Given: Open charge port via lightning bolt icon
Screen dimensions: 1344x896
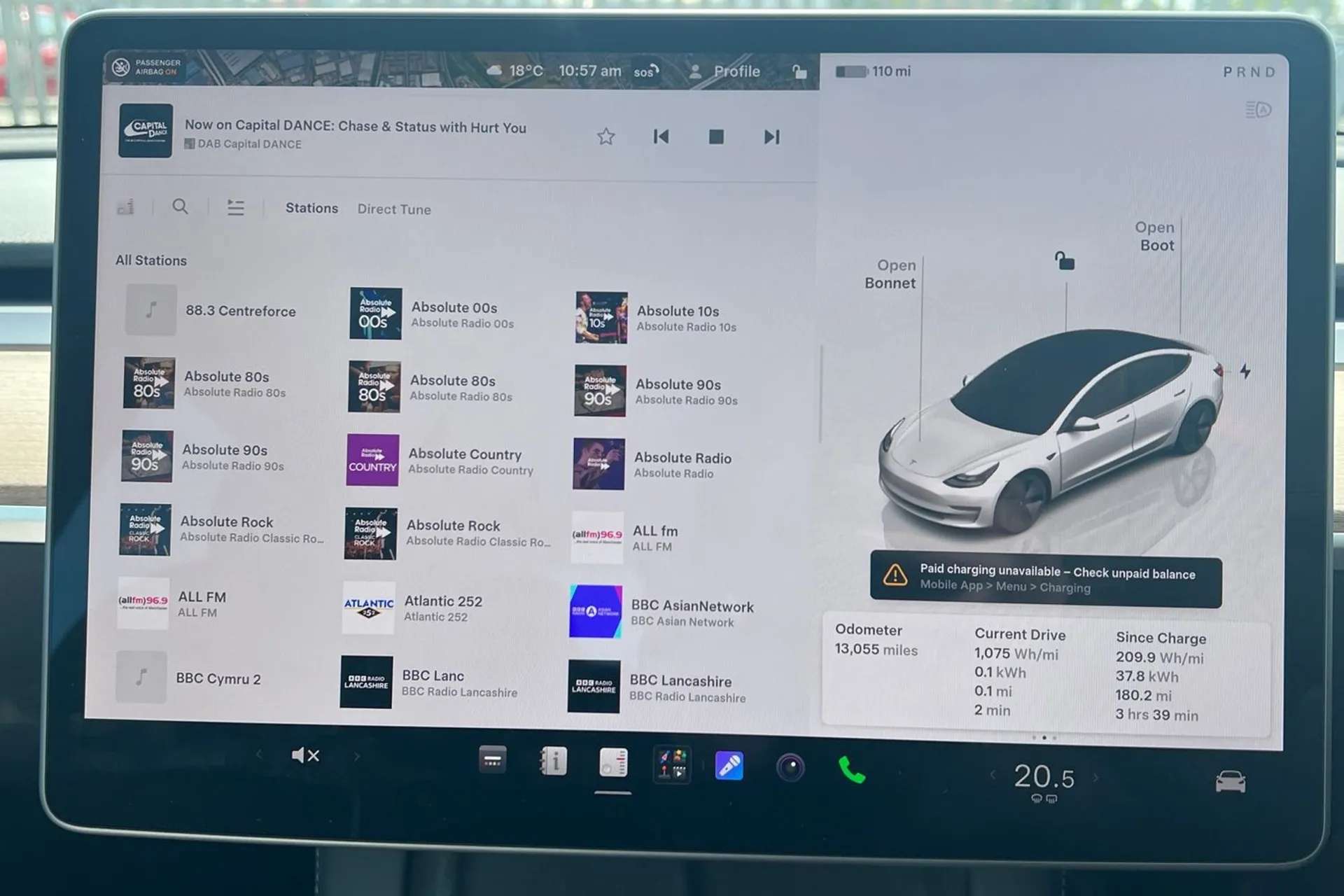Looking at the screenshot, I should coord(1245,371).
